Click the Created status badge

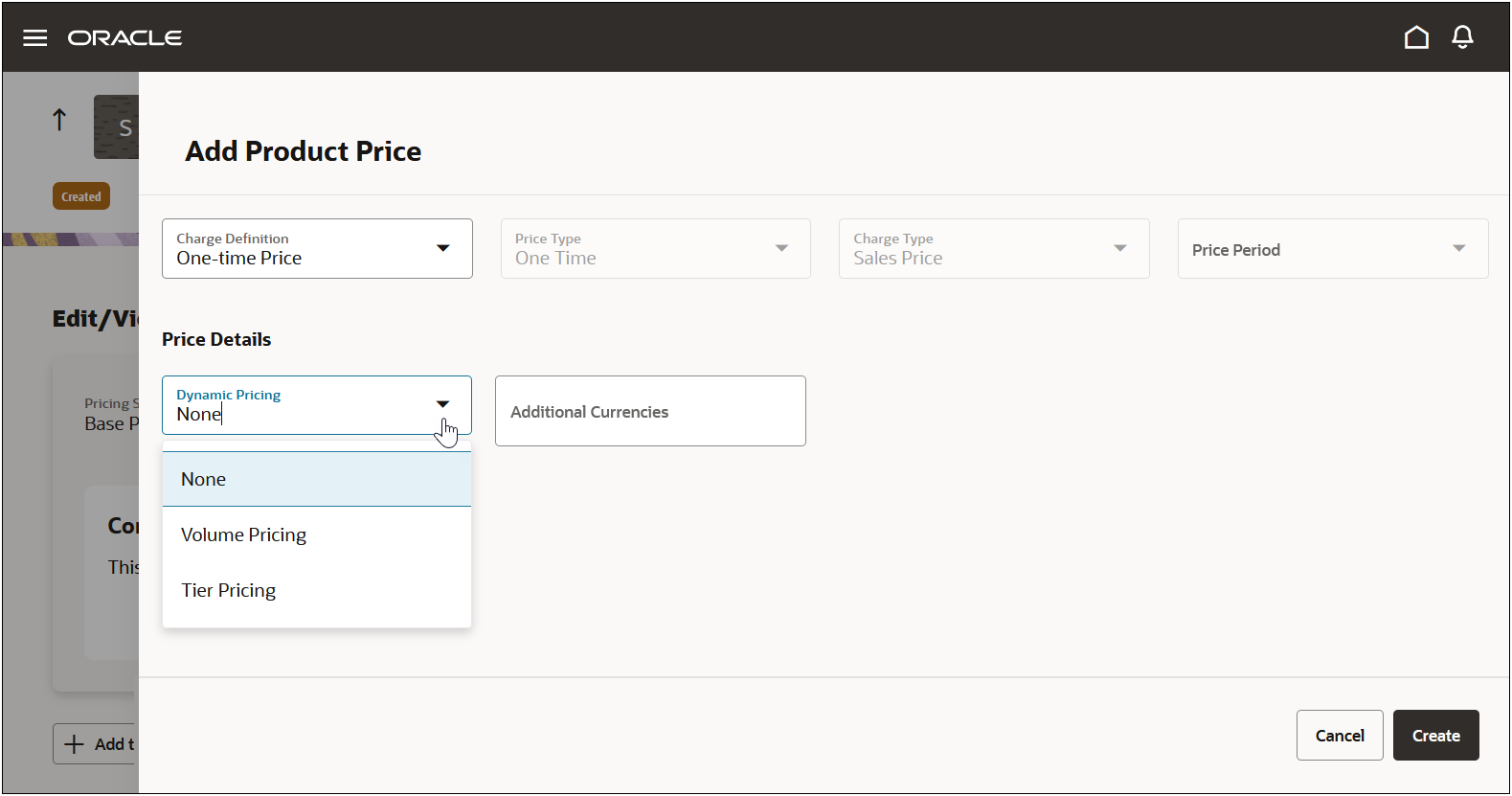coord(81,196)
